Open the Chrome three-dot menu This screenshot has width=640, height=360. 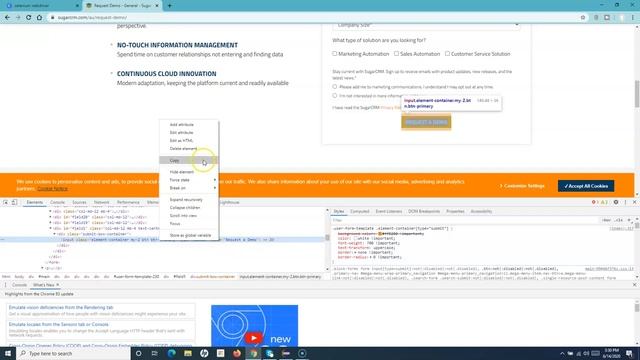click(x=633, y=18)
